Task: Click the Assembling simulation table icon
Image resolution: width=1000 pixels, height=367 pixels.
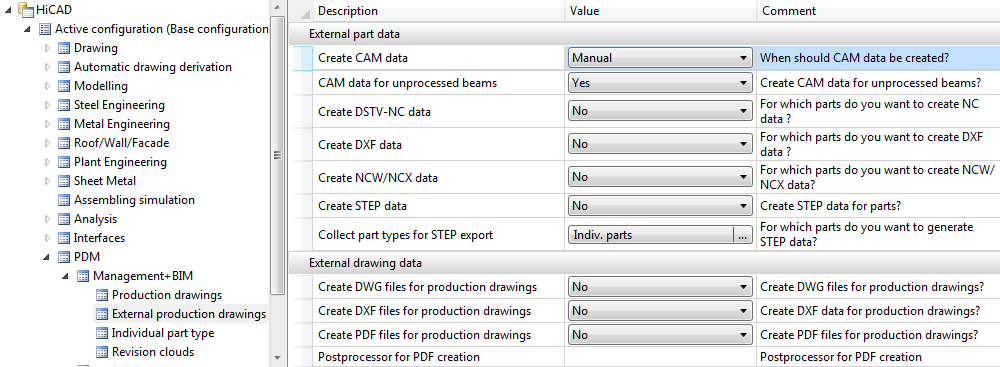Action: [64, 200]
